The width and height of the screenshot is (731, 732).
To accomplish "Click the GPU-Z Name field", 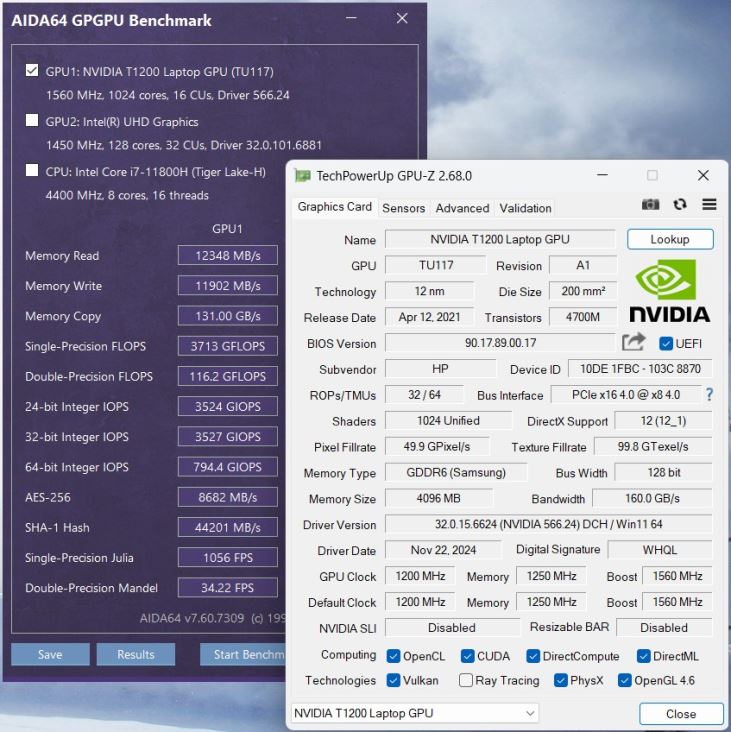I will [x=500, y=239].
